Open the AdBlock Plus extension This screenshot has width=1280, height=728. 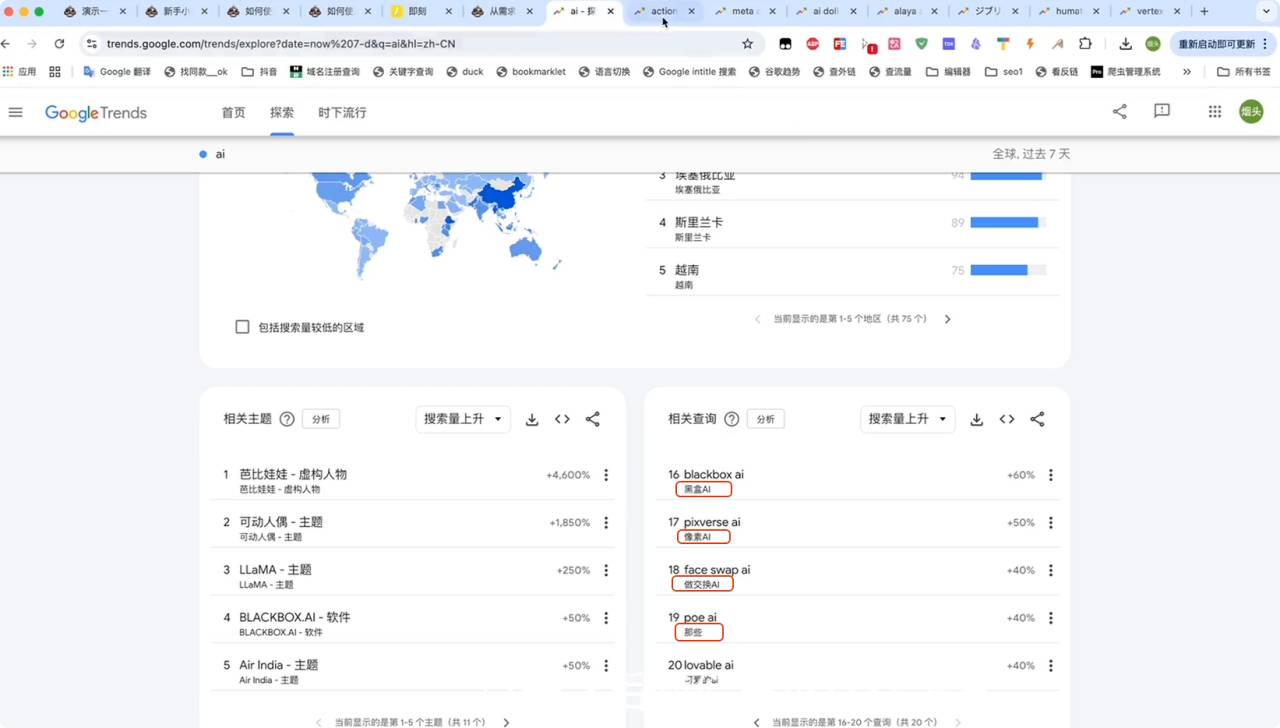tap(812, 44)
